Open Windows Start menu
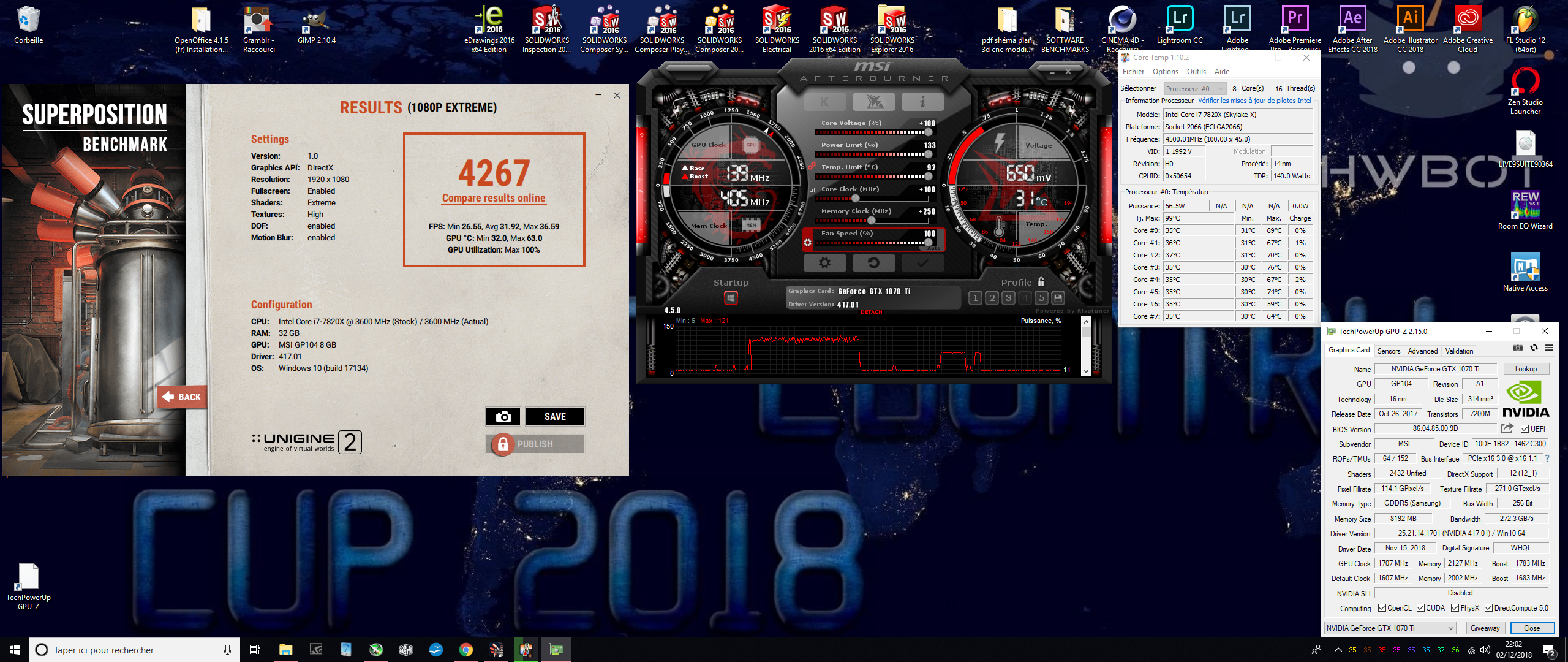The image size is (1568, 662). tap(15, 650)
